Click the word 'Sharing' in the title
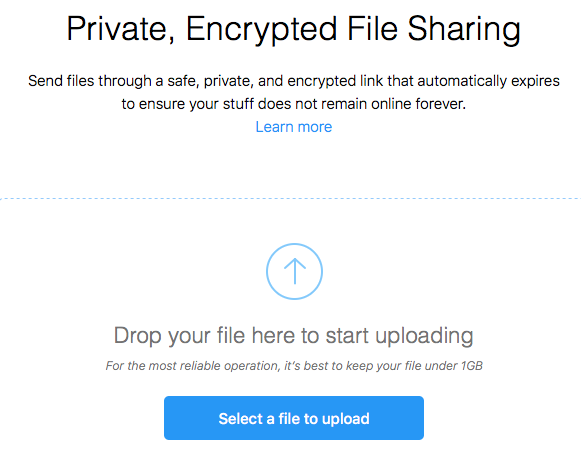Screen dimensions: 581x467 464,29
